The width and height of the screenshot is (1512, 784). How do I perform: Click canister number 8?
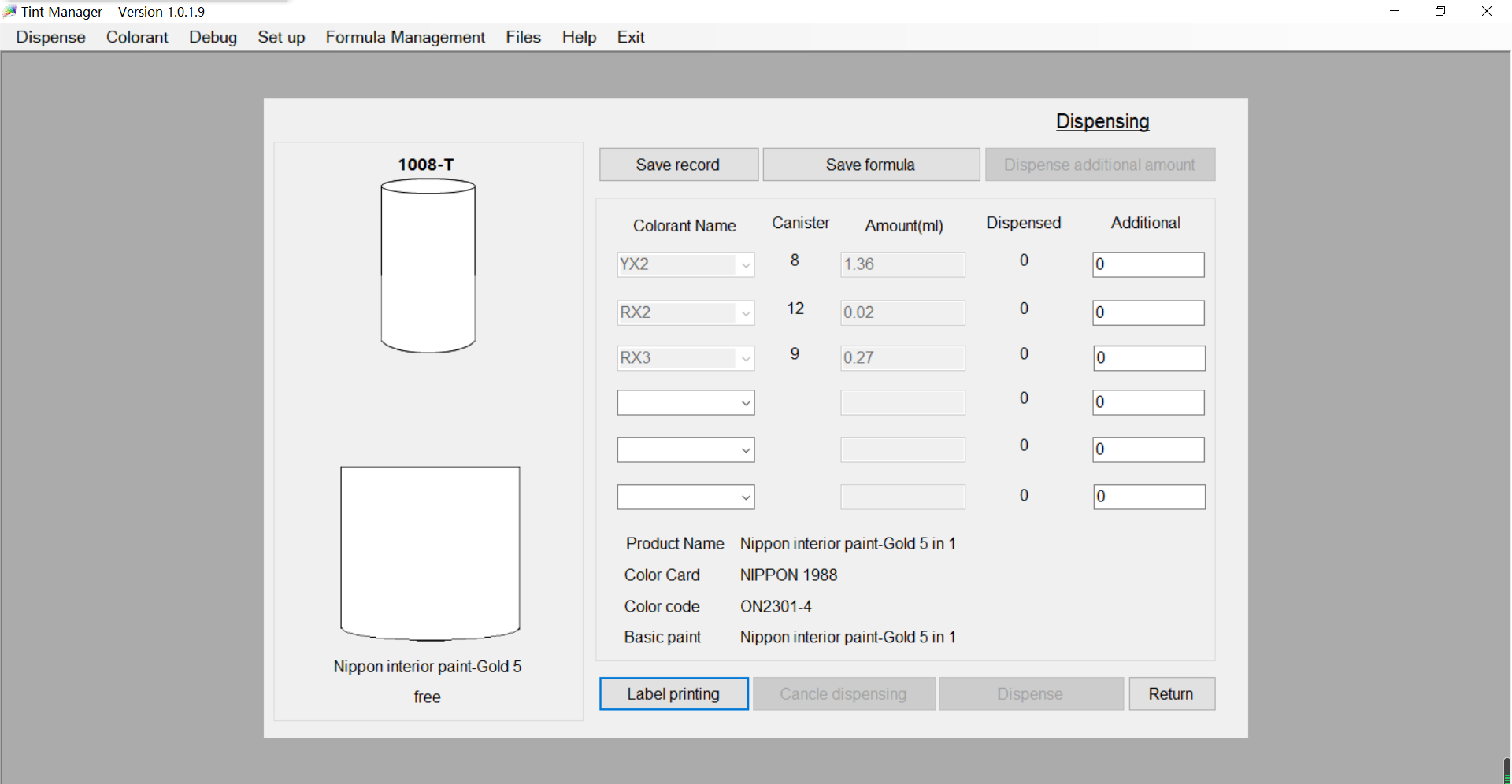795,261
